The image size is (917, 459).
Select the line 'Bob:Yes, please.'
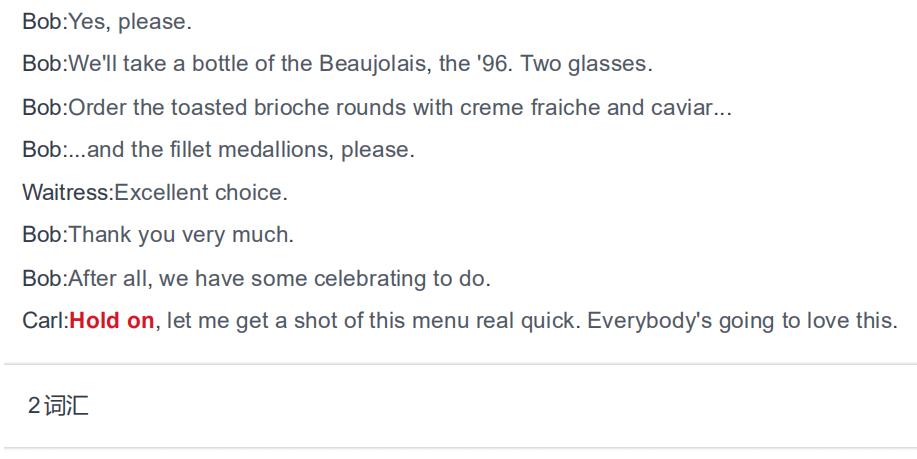coord(107,22)
